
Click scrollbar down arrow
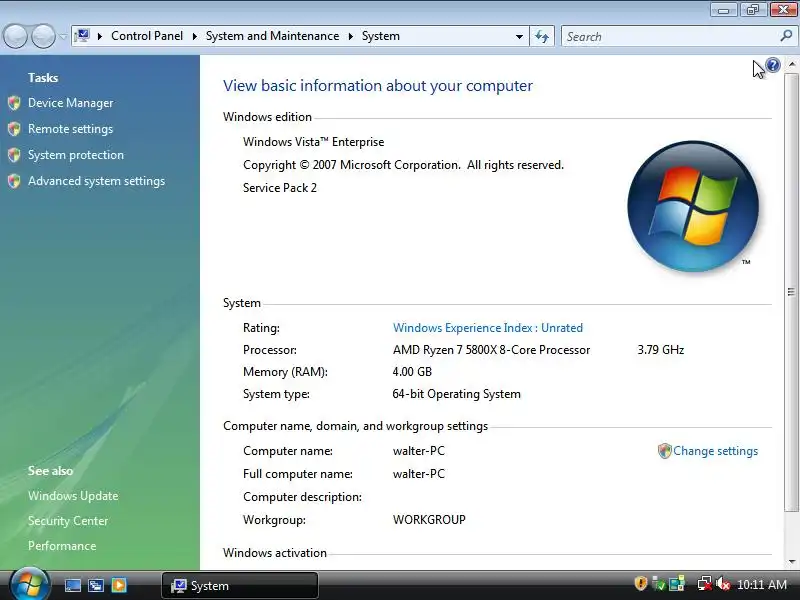point(792,562)
